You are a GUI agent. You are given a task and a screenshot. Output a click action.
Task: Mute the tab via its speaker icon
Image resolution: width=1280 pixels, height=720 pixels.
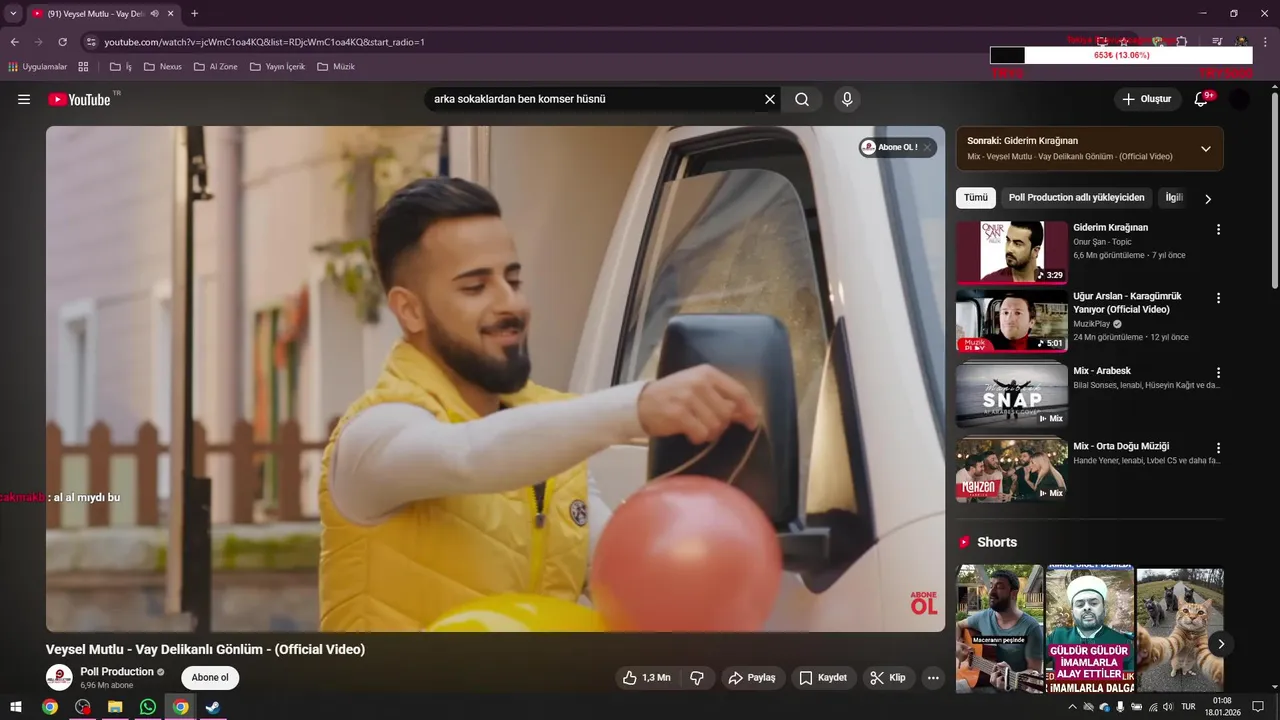click(x=154, y=14)
